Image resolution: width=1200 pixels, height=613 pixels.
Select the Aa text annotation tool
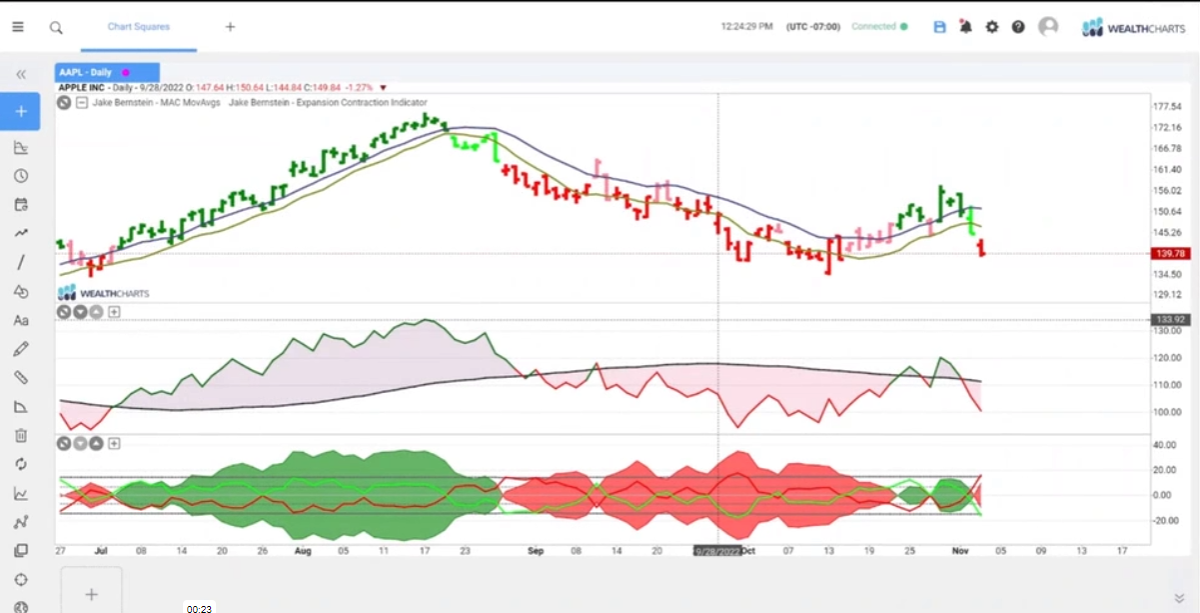point(20,320)
